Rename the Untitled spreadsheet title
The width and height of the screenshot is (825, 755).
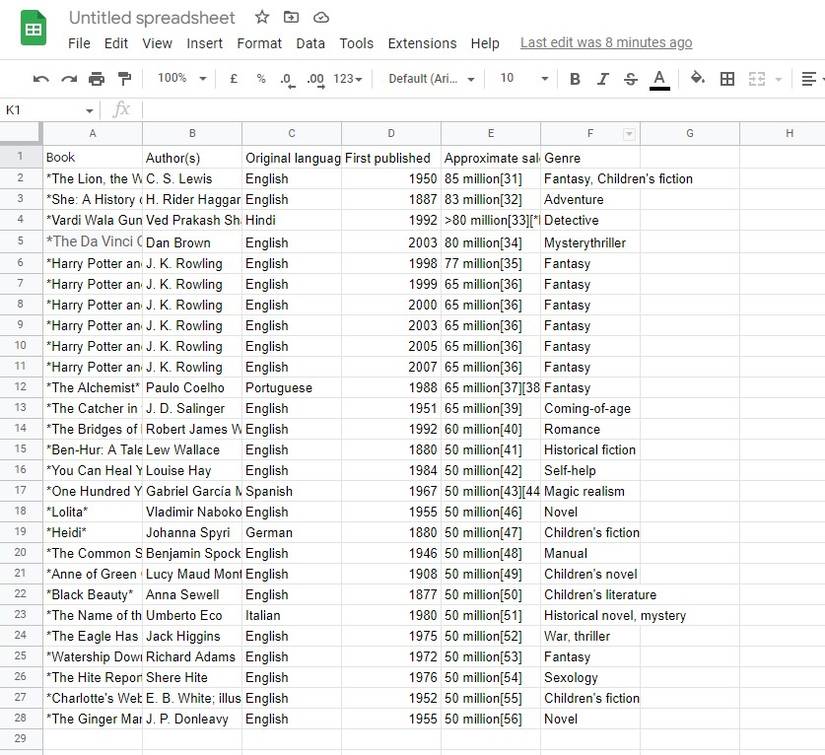(x=151, y=17)
